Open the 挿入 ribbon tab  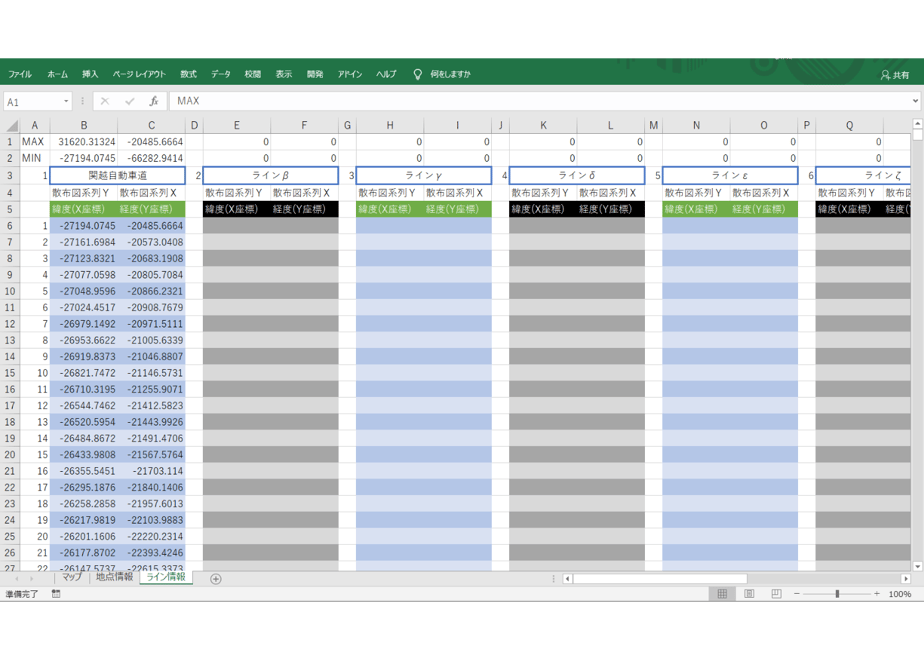coord(90,74)
